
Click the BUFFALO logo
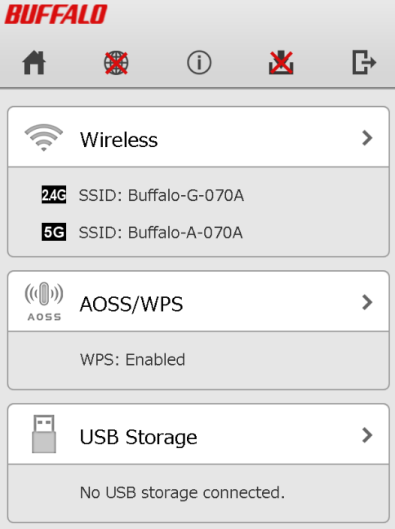[x=56, y=14]
